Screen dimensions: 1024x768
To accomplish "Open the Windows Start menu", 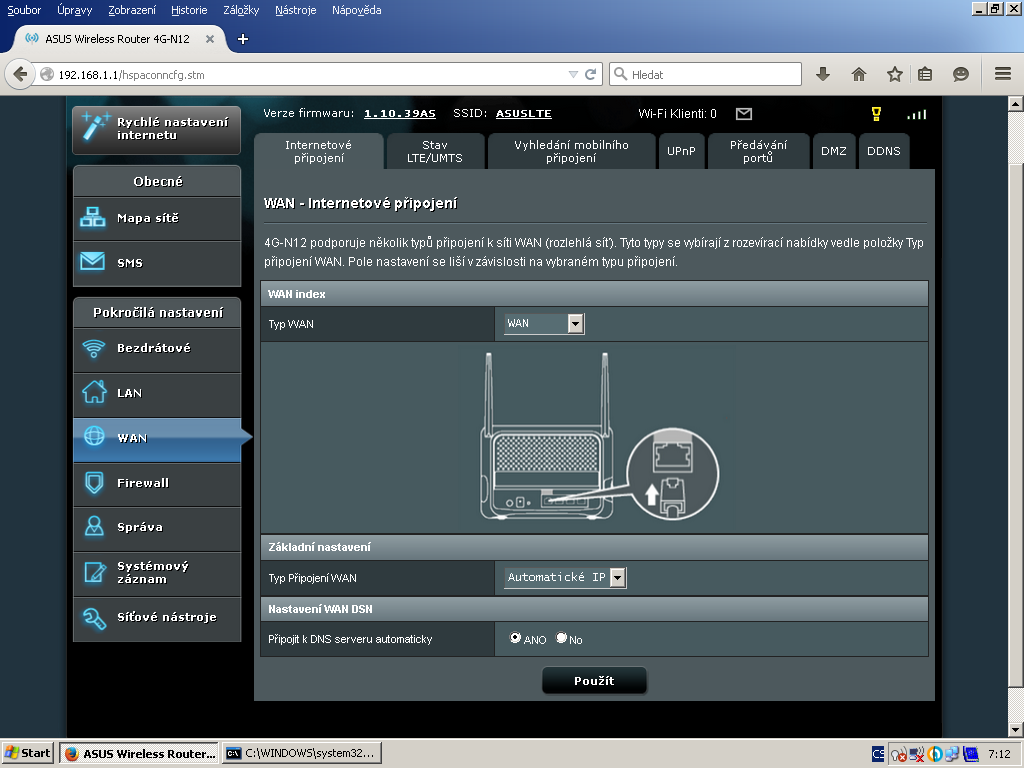I will (x=28, y=753).
